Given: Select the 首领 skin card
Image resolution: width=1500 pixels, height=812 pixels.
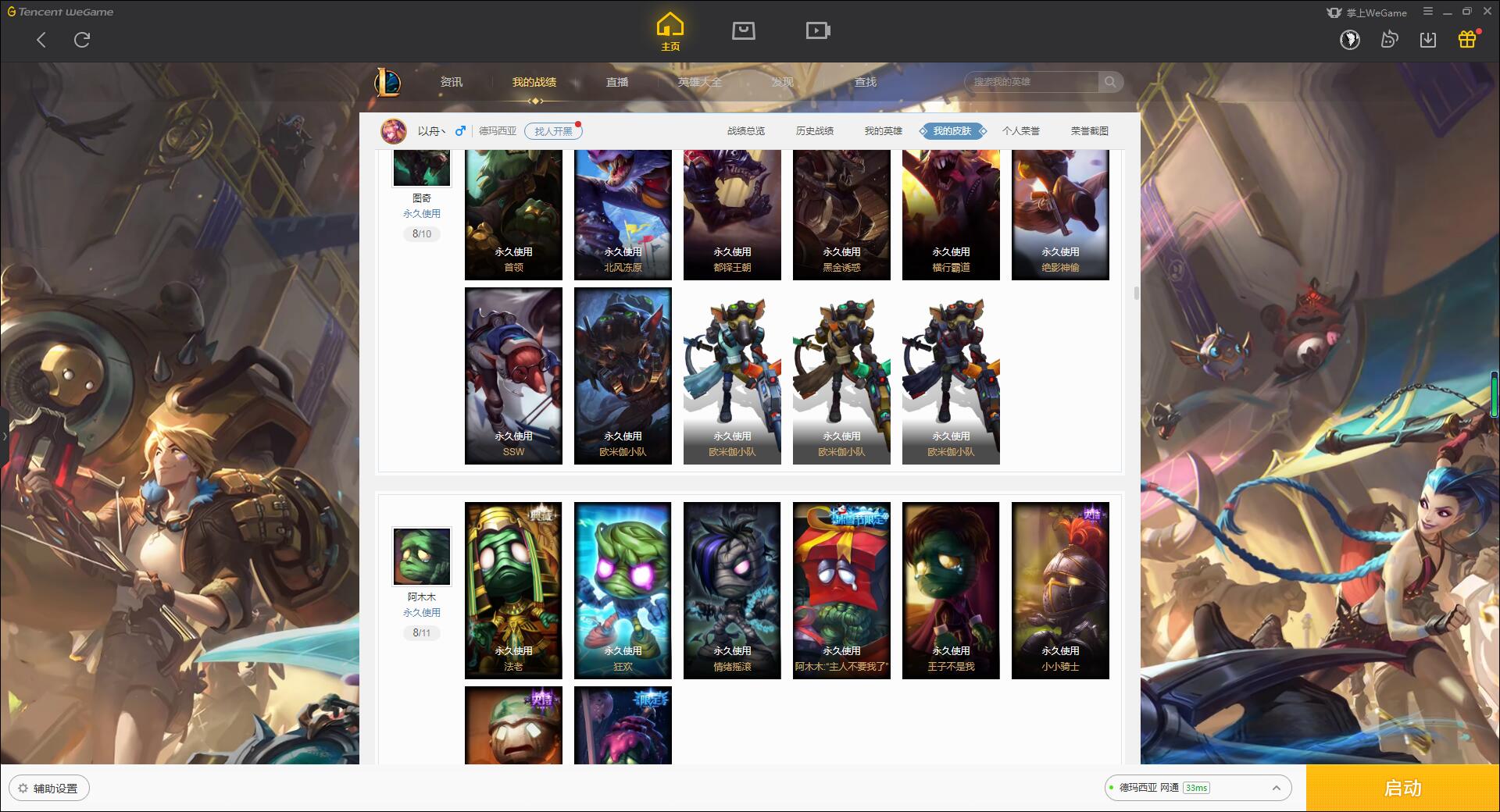Looking at the screenshot, I should click(513, 215).
